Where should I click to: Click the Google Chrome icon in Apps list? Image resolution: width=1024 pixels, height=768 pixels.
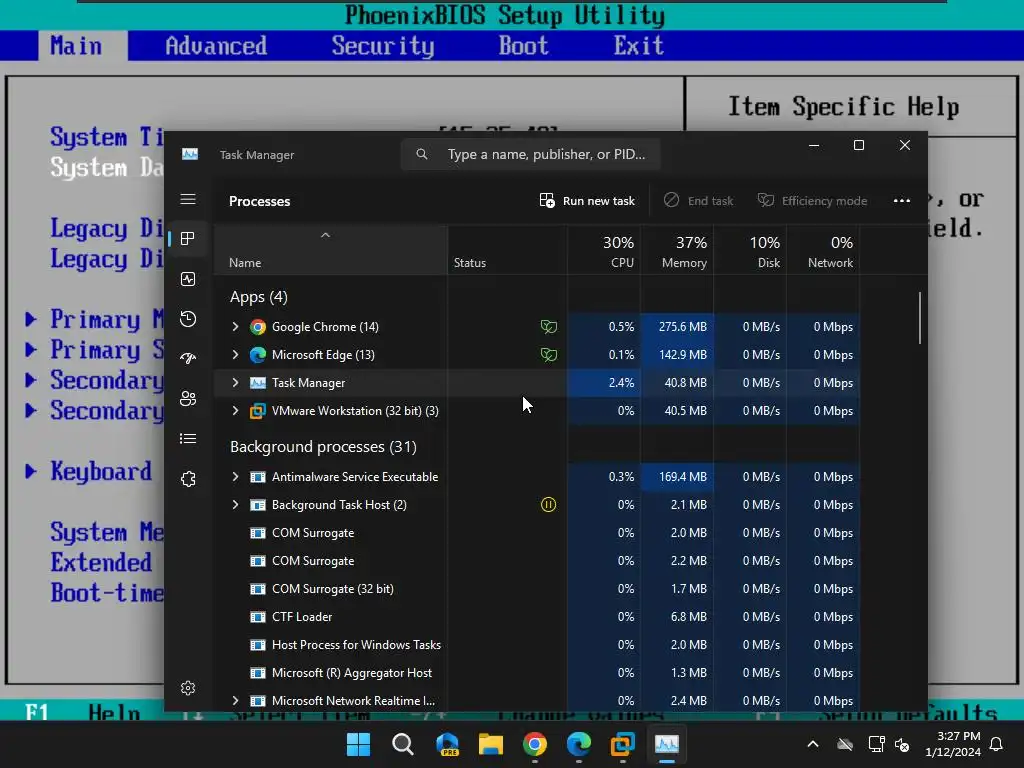click(258, 327)
